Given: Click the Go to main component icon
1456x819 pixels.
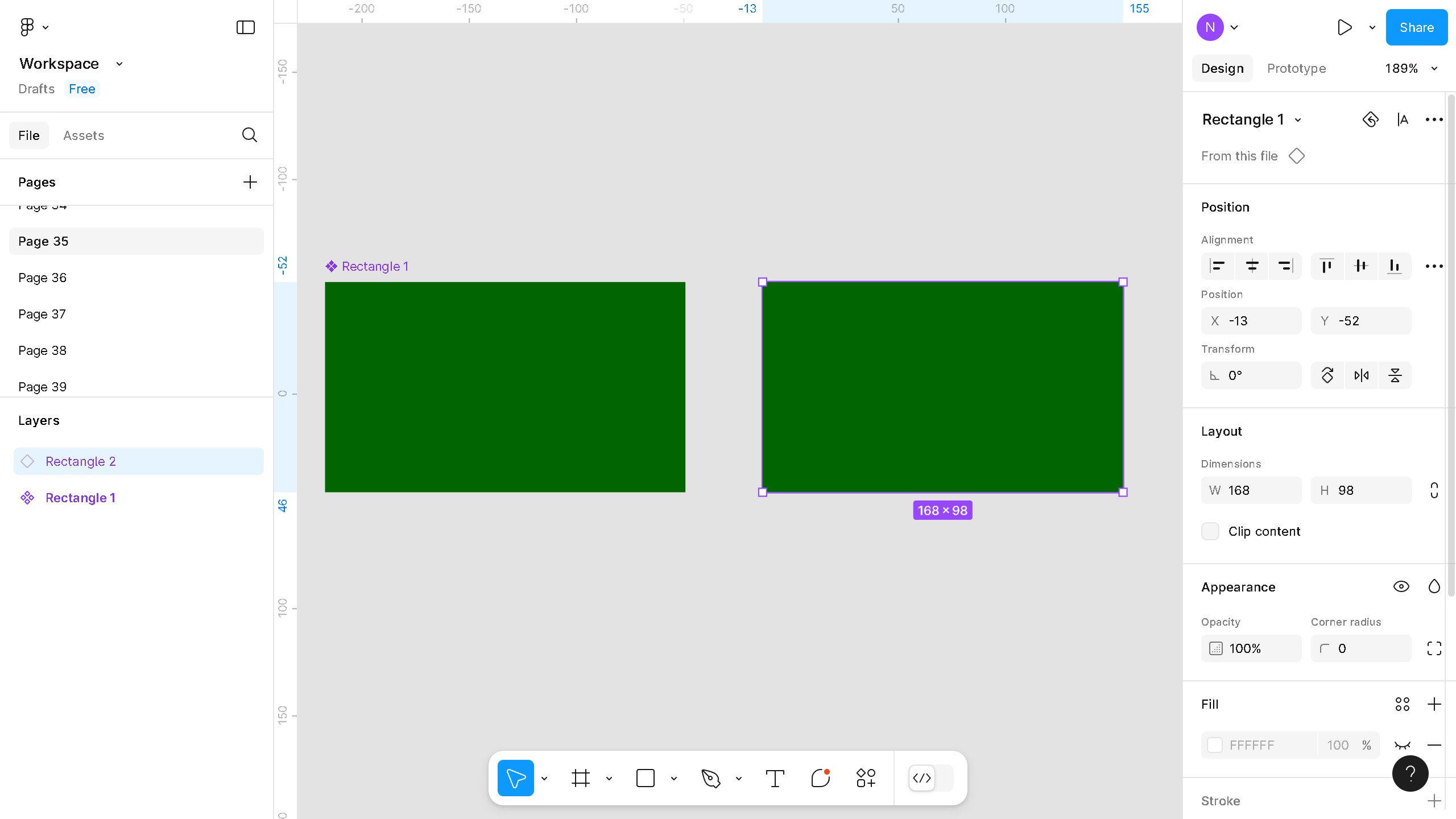Looking at the screenshot, I should click(x=1370, y=119).
